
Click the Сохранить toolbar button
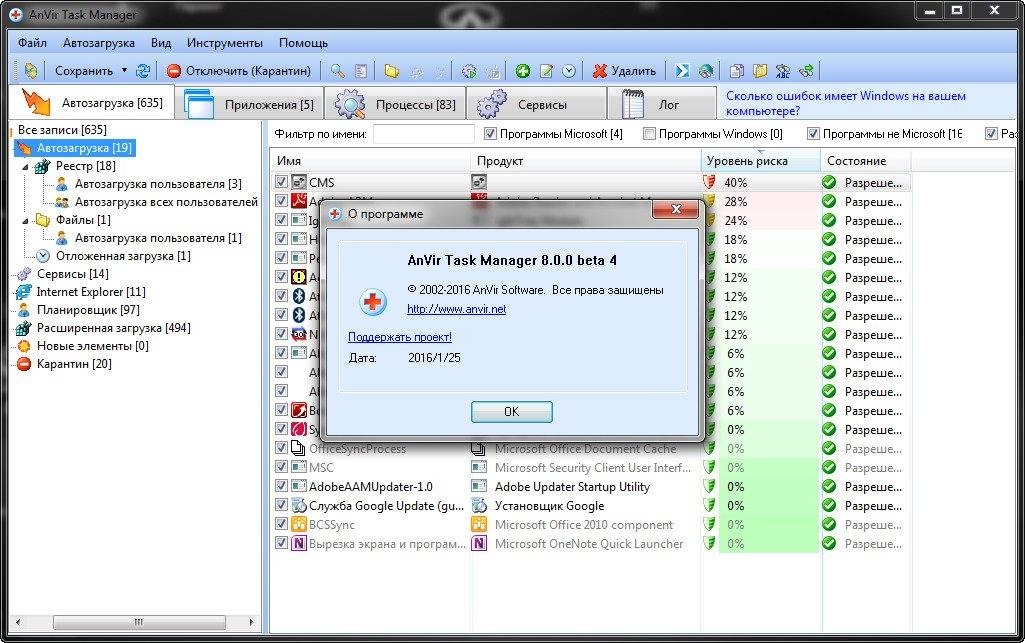[x=84, y=71]
